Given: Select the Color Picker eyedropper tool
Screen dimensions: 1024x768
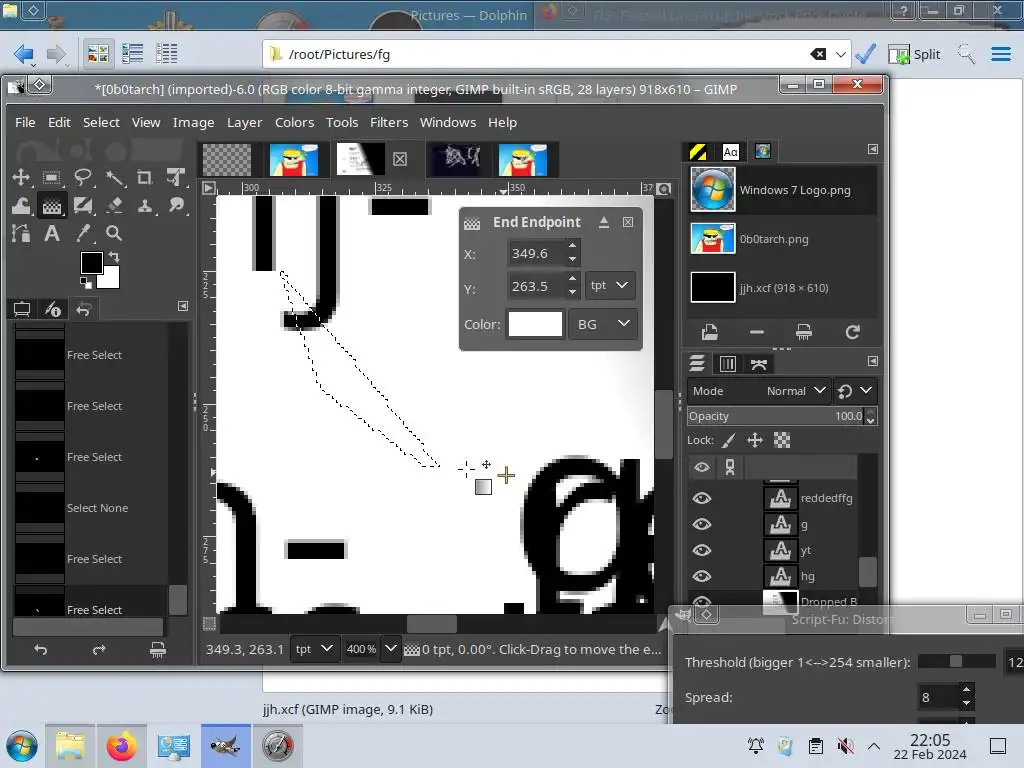Looking at the screenshot, I should coord(83,233).
